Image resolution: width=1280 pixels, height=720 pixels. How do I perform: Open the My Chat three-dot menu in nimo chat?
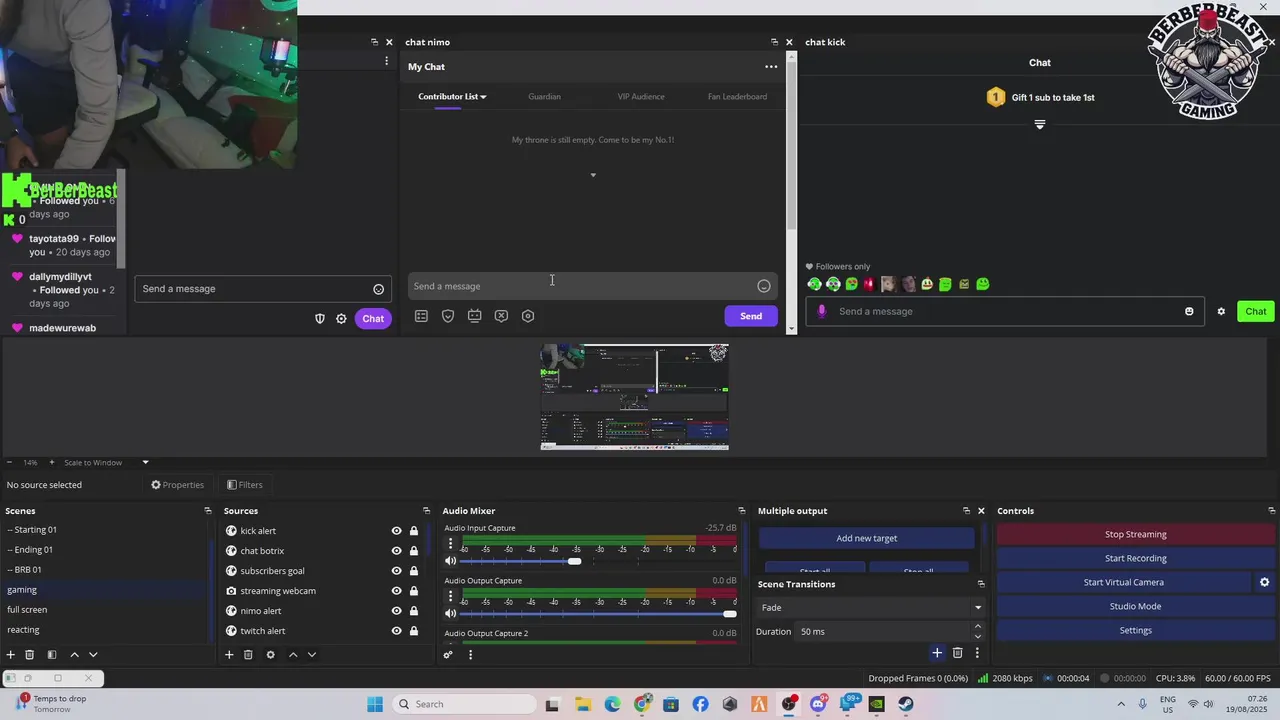(771, 67)
